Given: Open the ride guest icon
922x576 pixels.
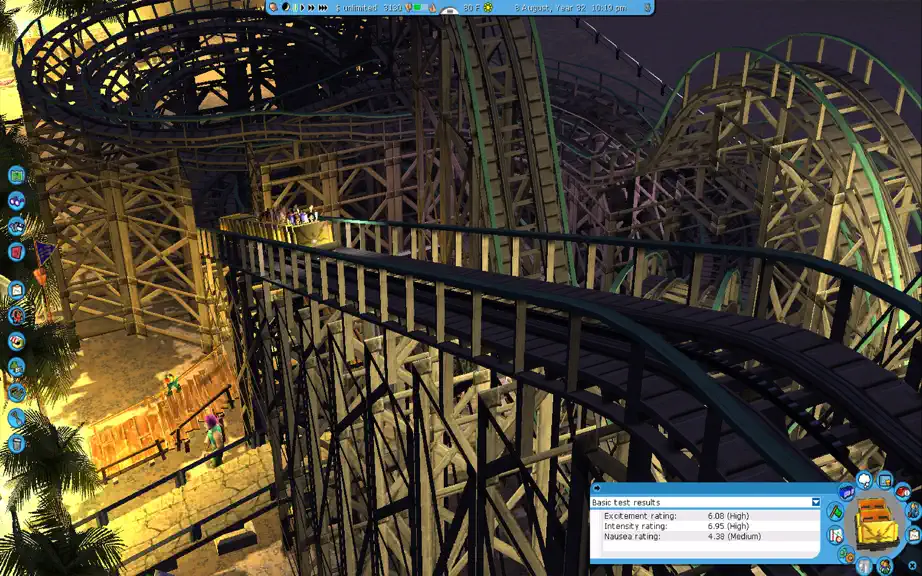Looking at the screenshot, I should coord(885,567).
